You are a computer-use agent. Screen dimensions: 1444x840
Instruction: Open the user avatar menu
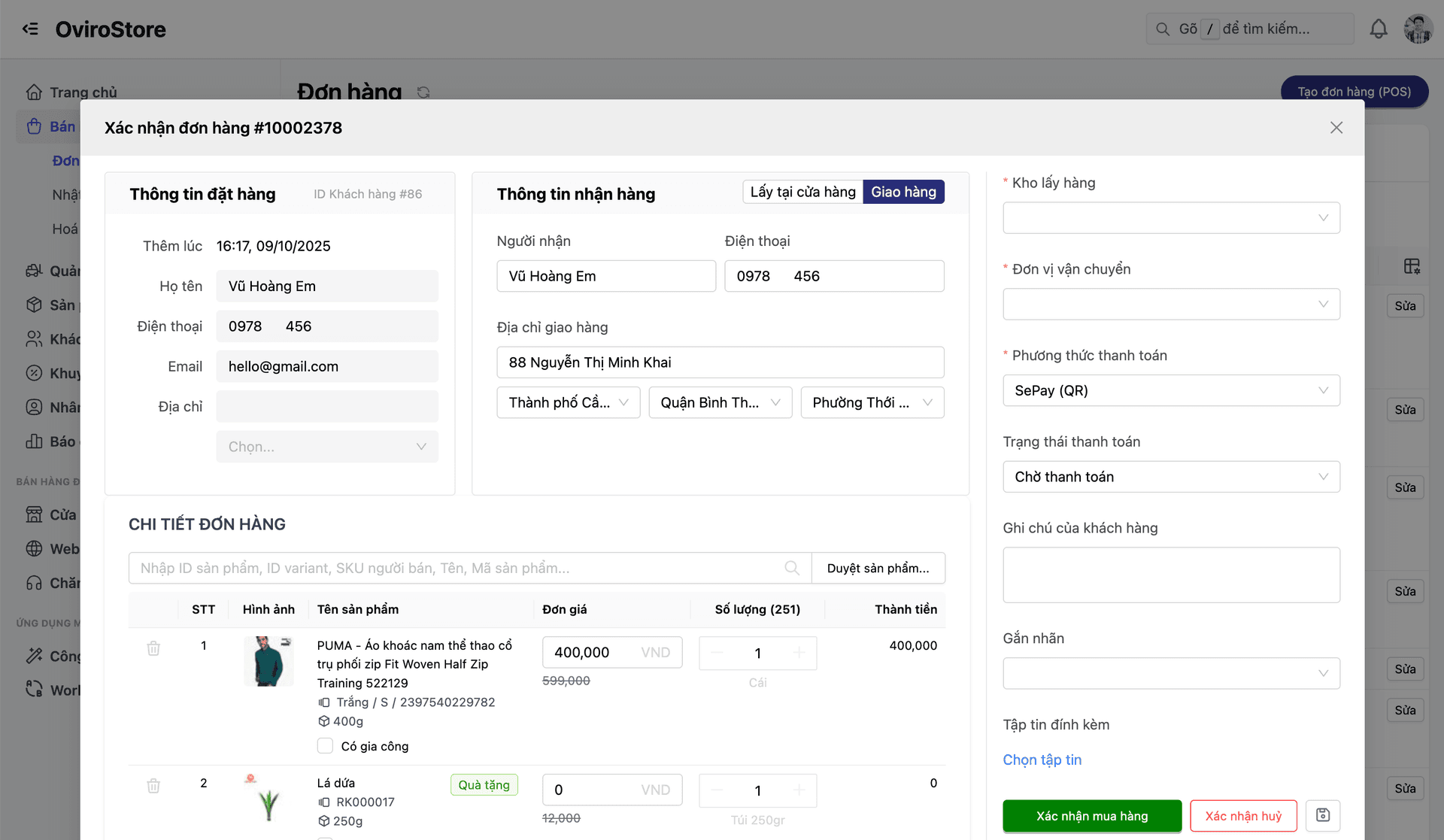1418,29
